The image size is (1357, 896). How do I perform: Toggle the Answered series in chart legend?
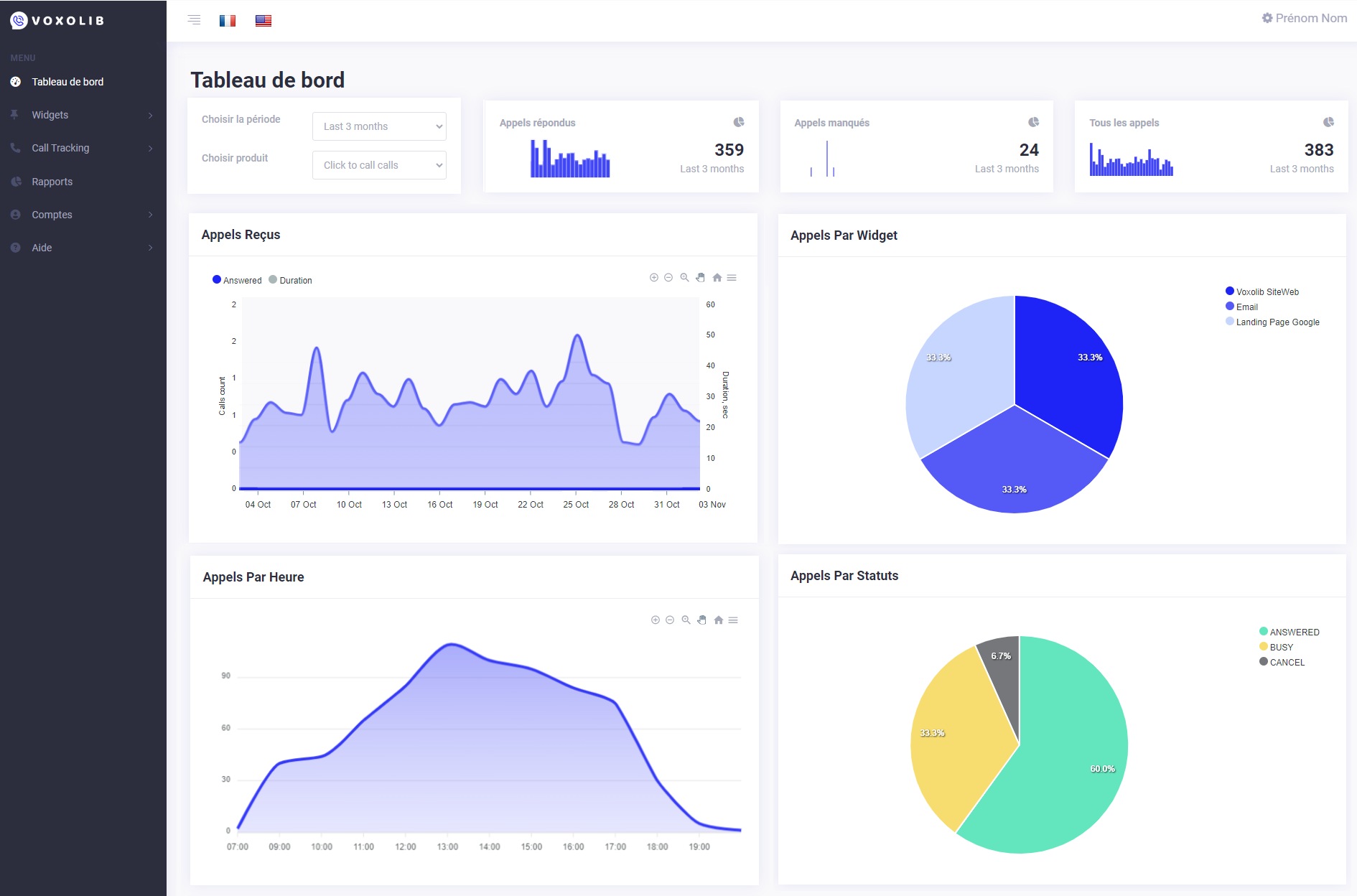click(237, 280)
